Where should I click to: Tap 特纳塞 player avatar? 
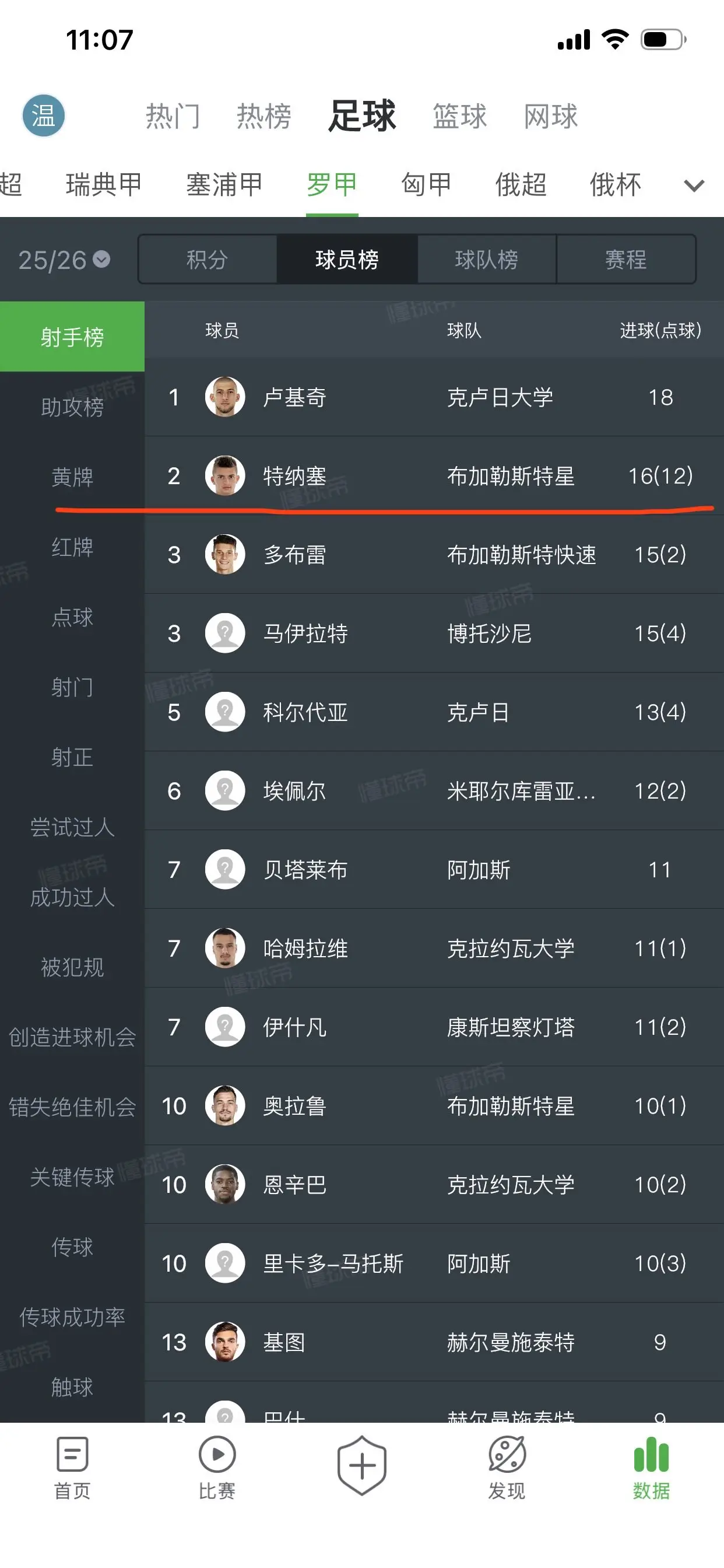pyautogui.click(x=225, y=475)
